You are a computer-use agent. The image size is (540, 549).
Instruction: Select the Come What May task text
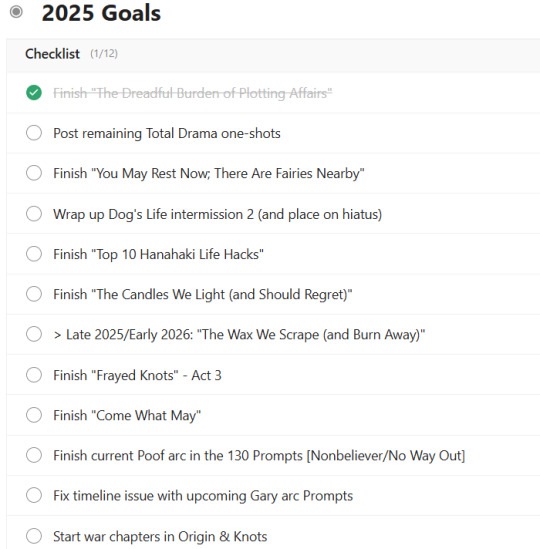(x=127, y=416)
